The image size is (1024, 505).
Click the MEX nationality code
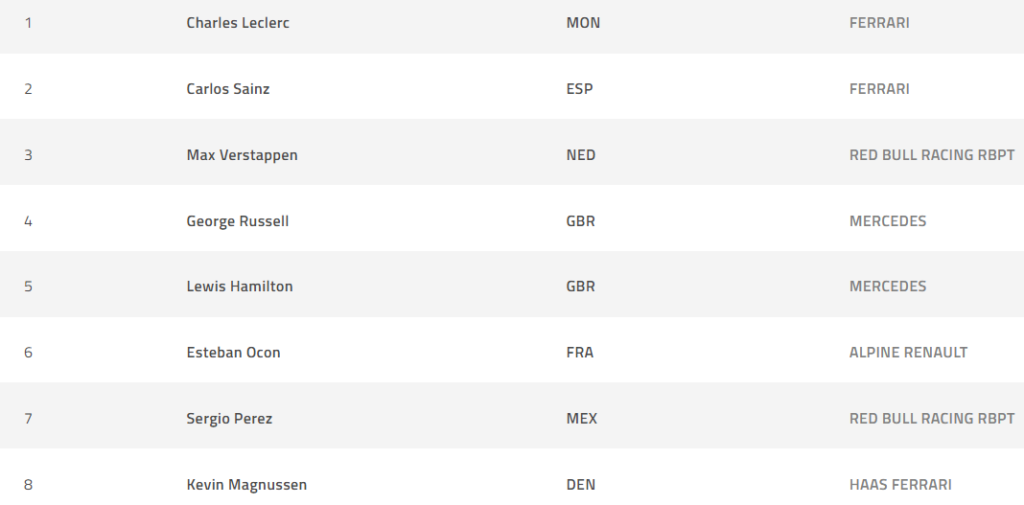point(581,418)
